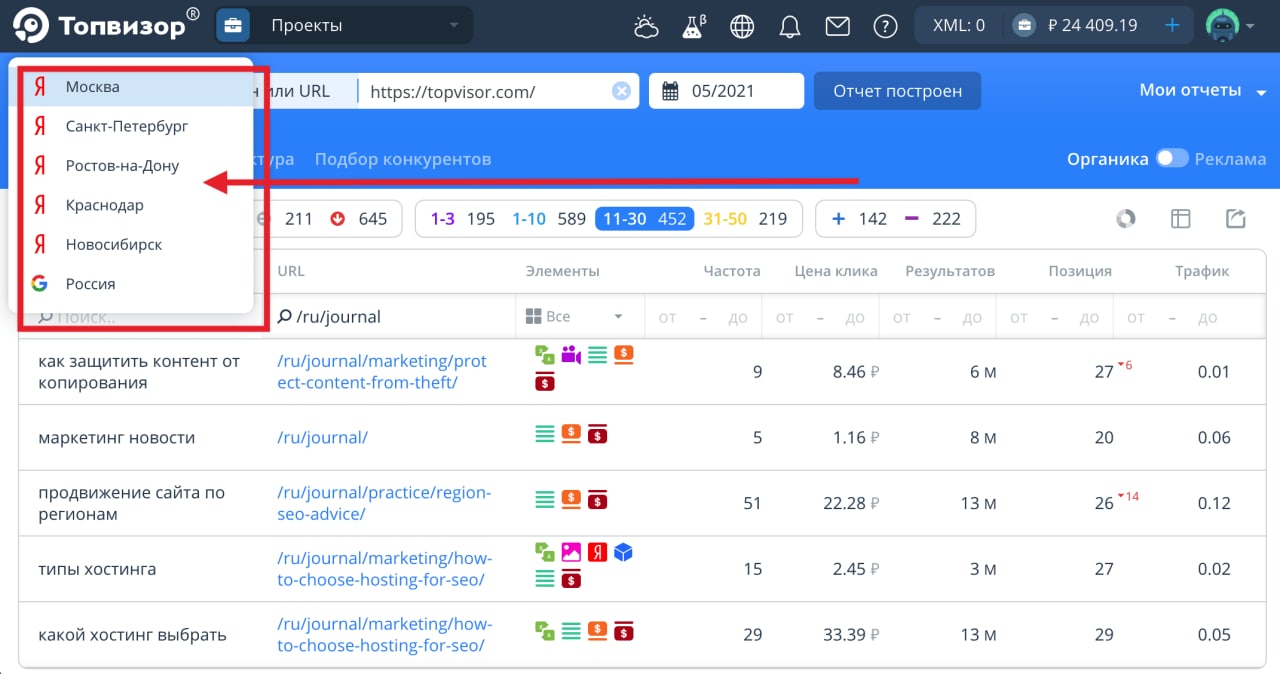Image resolution: width=1280 pixels, height=674 pixels.
Task: Open notifications bell icon
Action: tap(790, 27)
